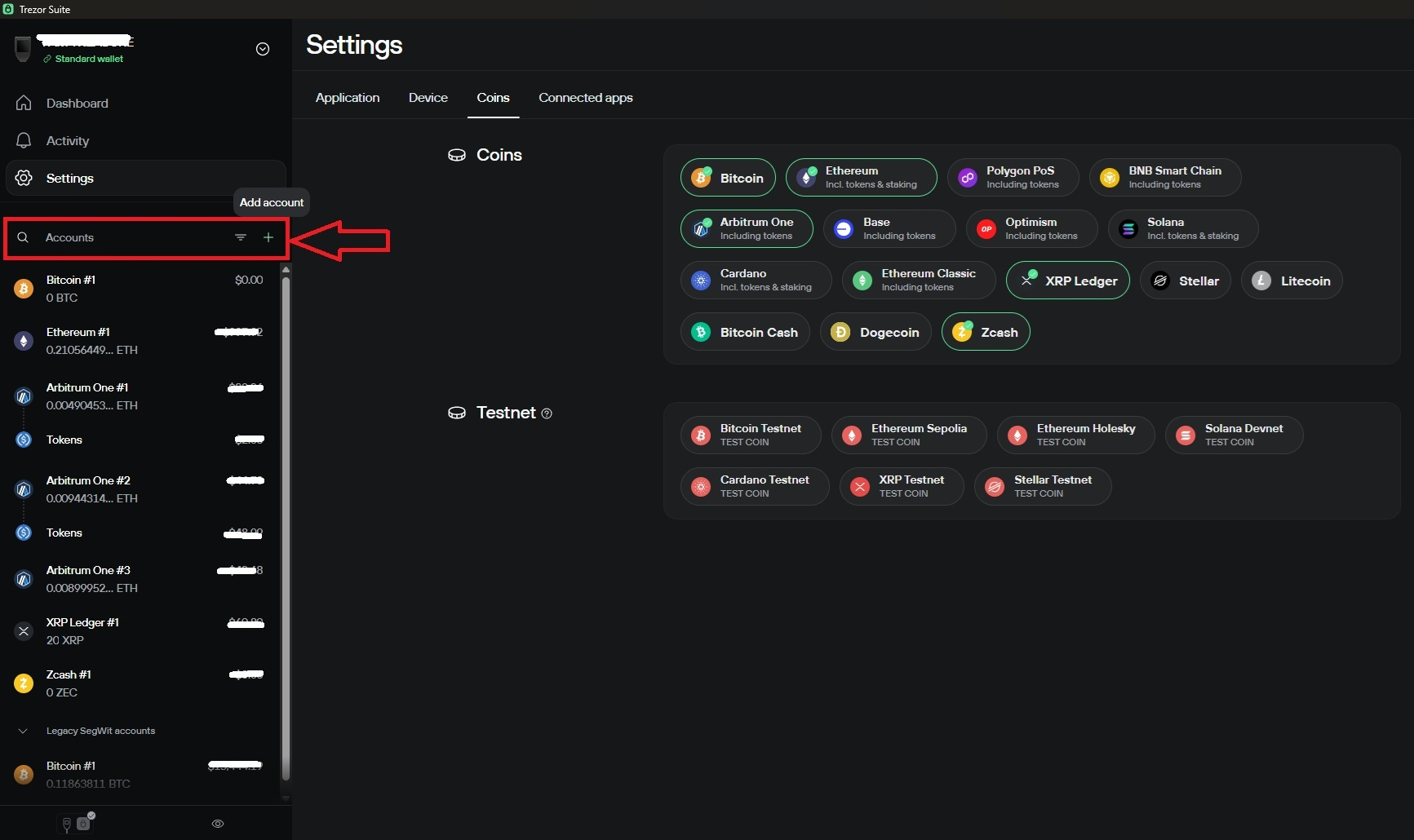Enable Ethereum Holesky test coin
The image size is (1414, 840).
1075,435
